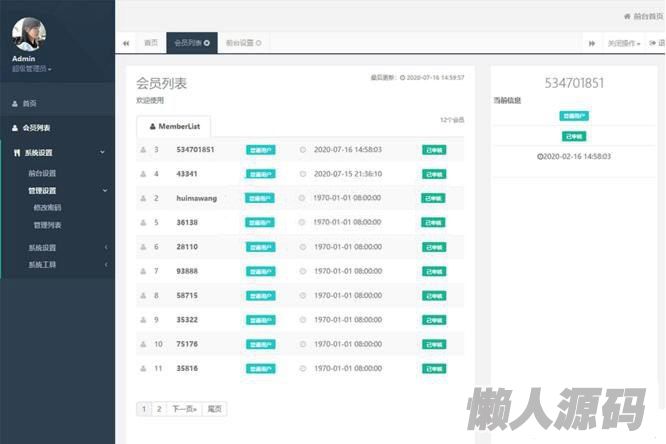
Task: Click the user type badge in row huimawang
Action: click(260, 198)
